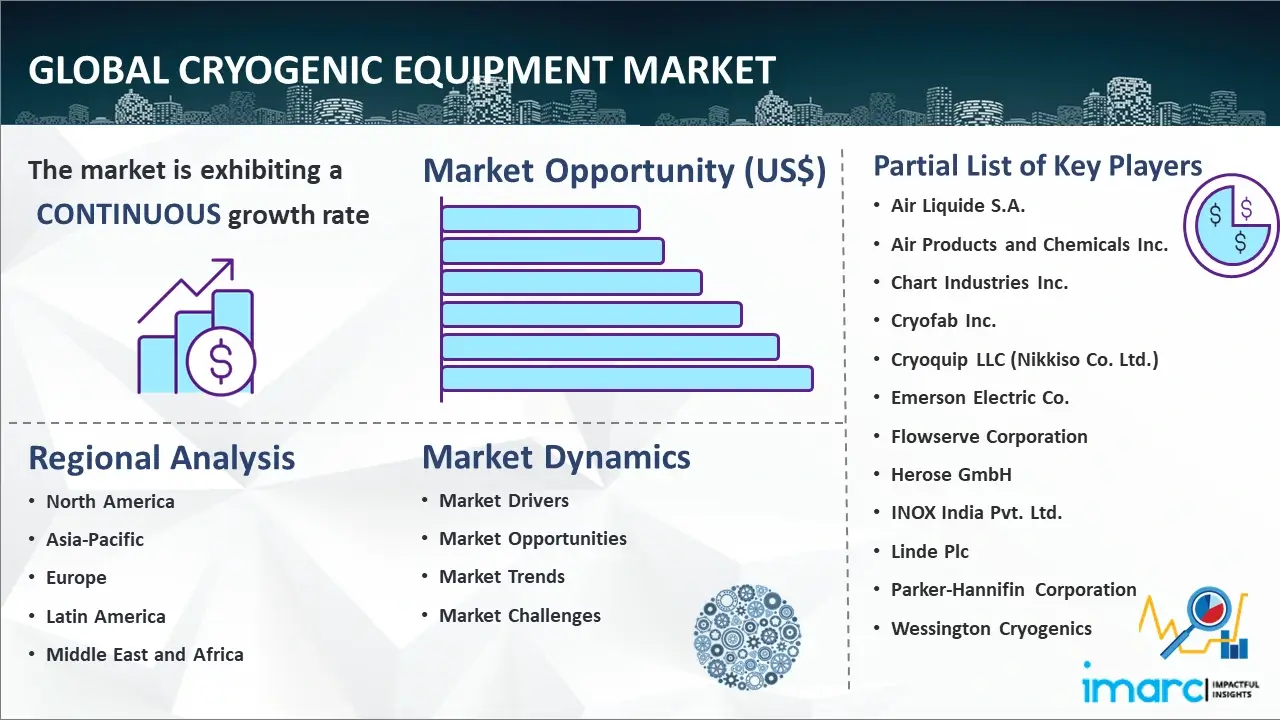Select Air Liquide S.A. in key players
Image resolution: width=1280 pixels, height=720 pixels.
pyautogui.click(x=958, y=206)
